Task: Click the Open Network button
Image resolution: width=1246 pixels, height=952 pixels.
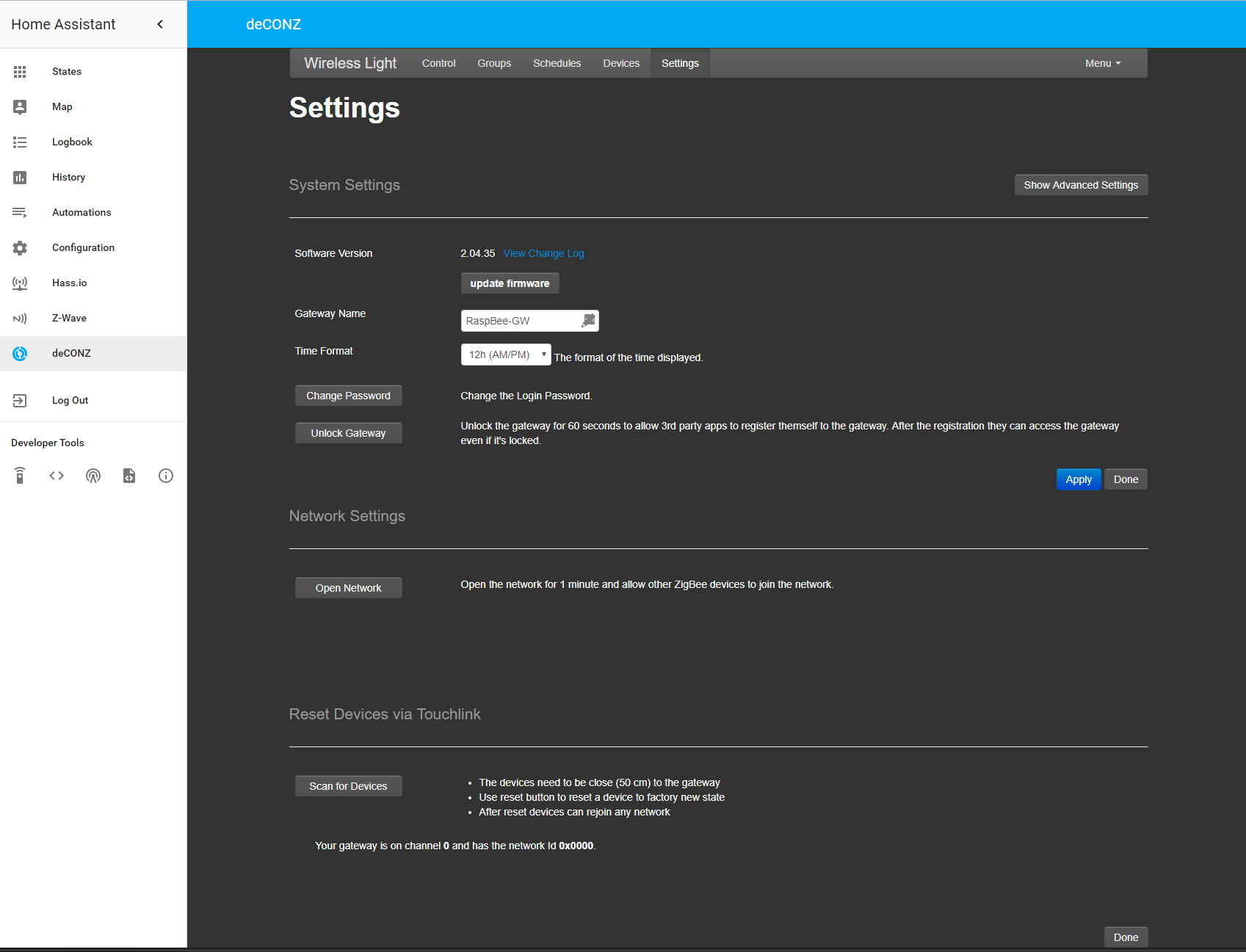Action: [x=349, y=588]
